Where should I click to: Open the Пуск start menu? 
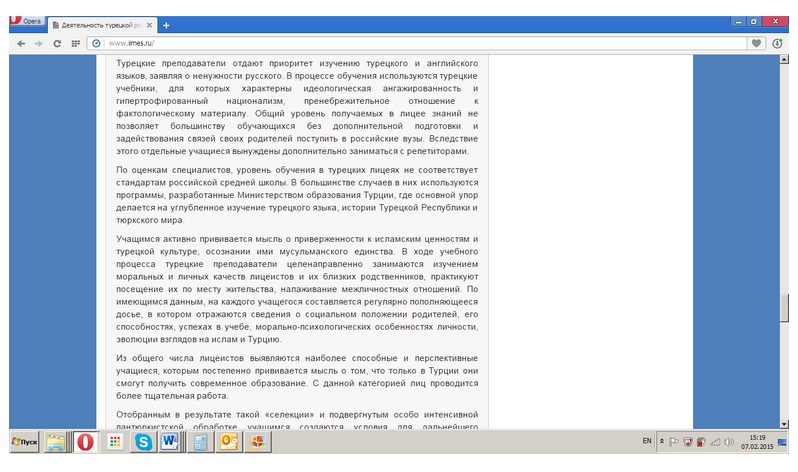coord(24,442)
